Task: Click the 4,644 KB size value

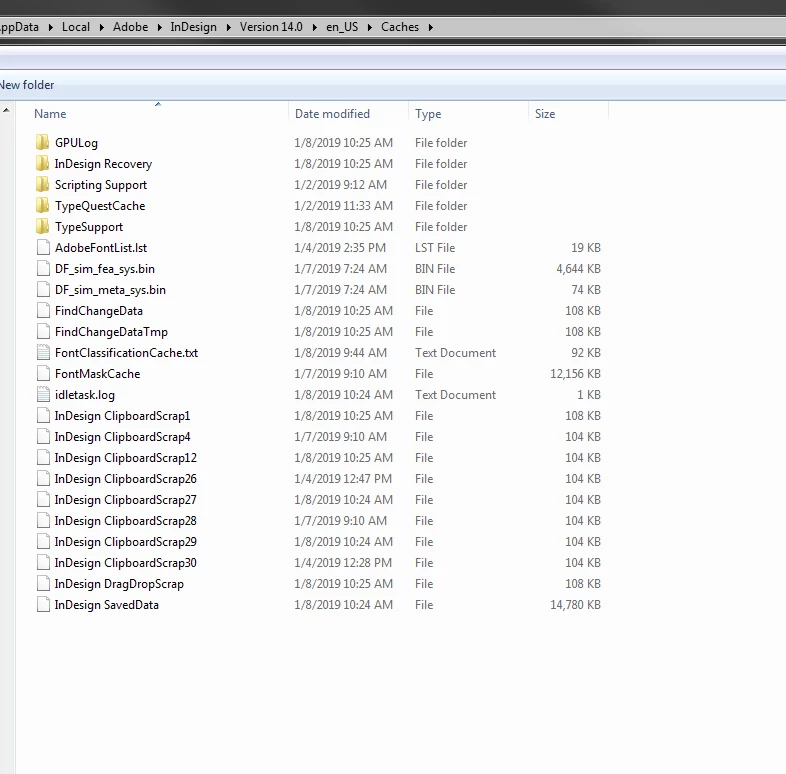Action: pyautogui.click(x=578, y=269)
